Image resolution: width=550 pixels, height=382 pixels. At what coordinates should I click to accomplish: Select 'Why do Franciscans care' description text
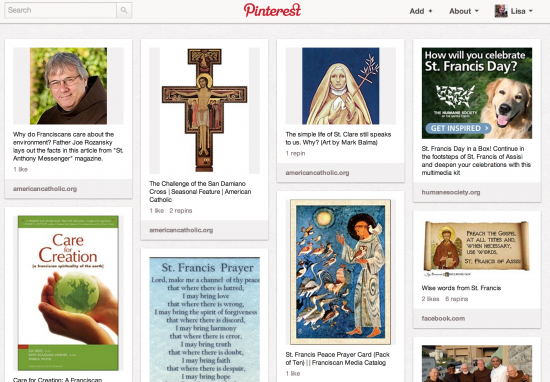[68, 146]
